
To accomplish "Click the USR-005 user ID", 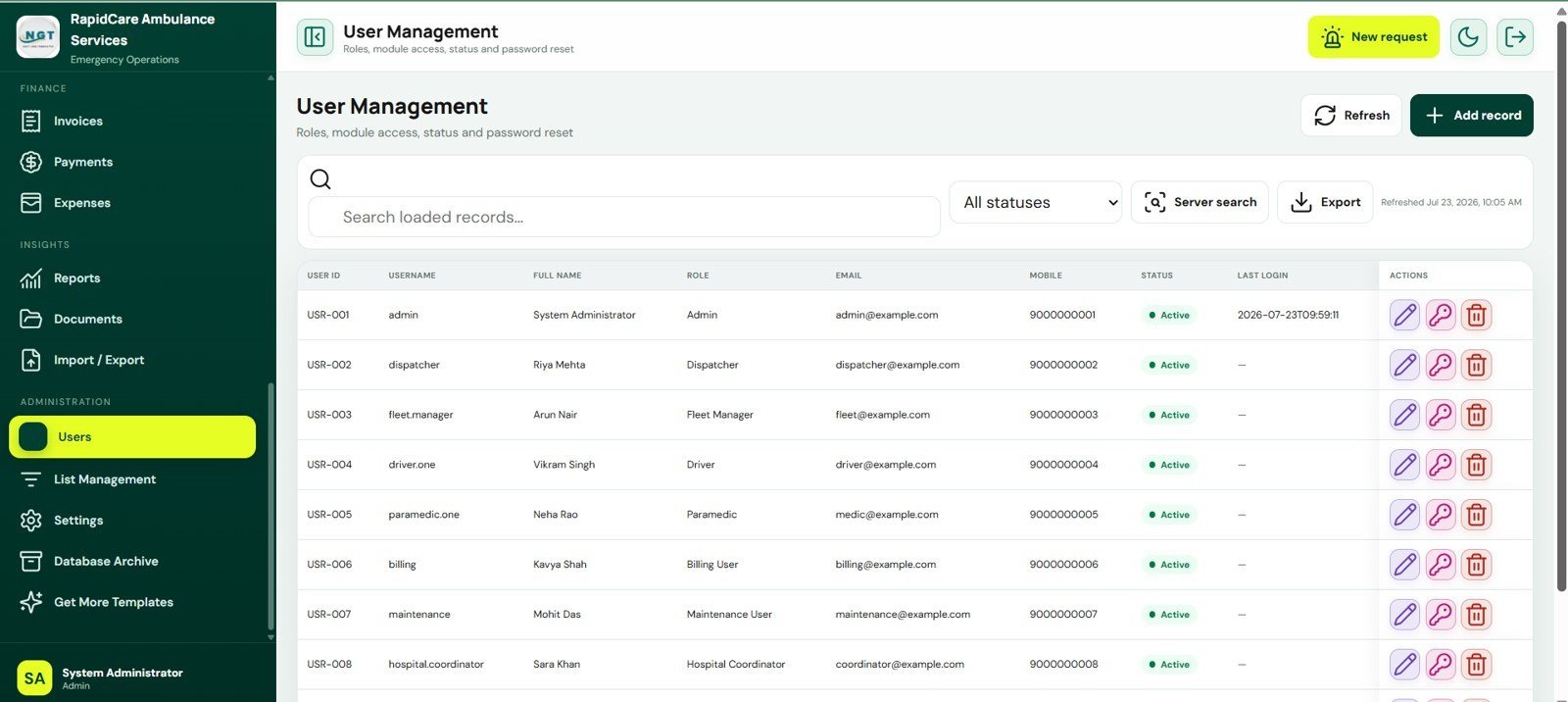I will tap(329, 515).
